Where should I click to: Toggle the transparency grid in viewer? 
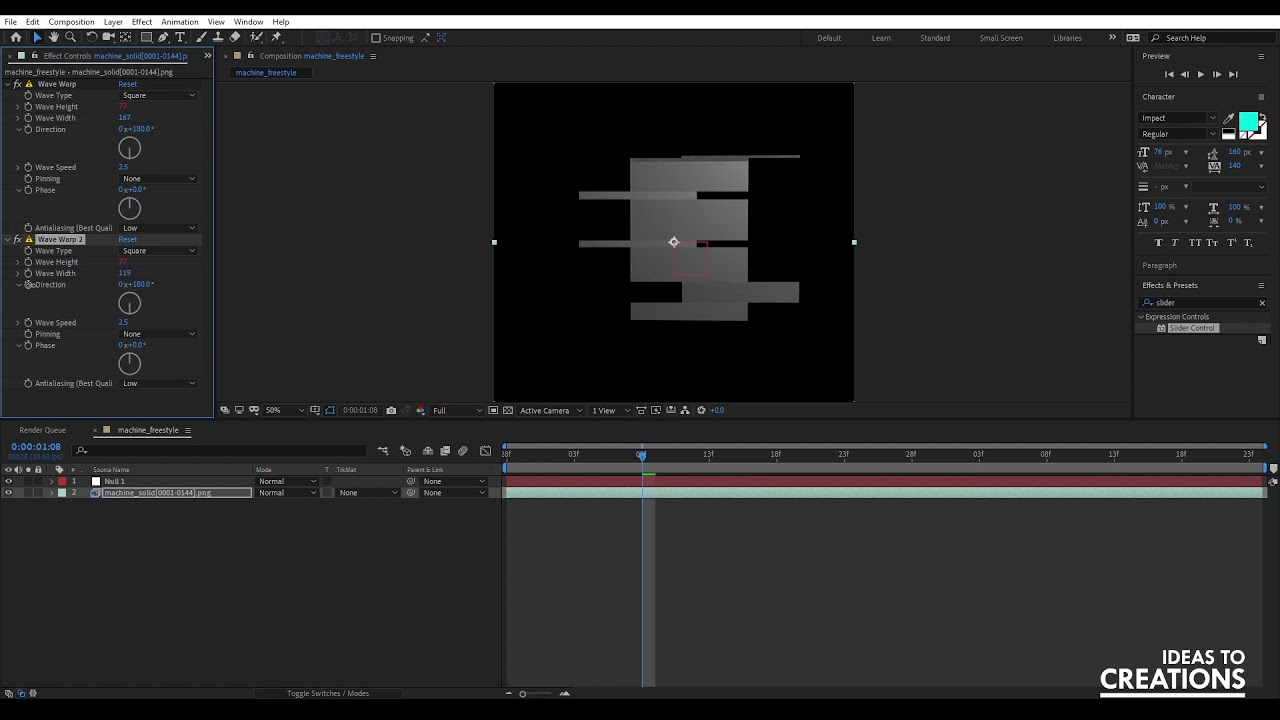tap(508, 410)
